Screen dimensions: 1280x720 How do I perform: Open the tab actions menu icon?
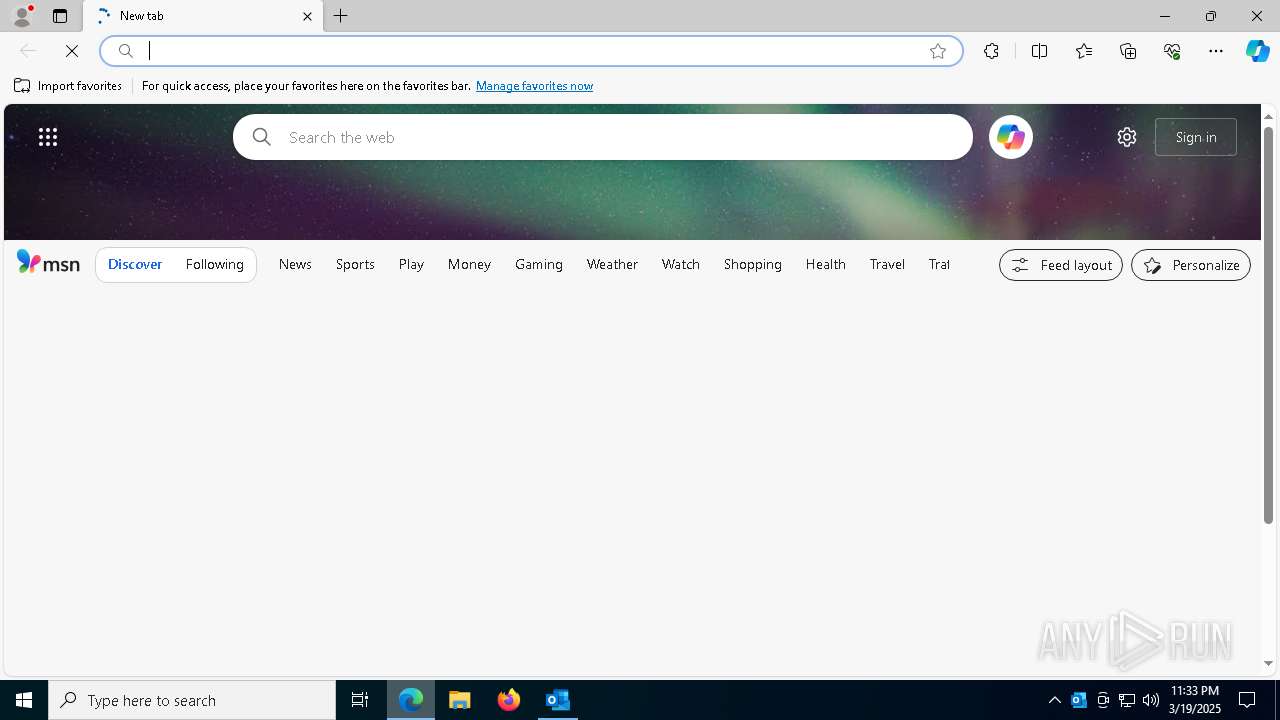(x=60, y=16)
